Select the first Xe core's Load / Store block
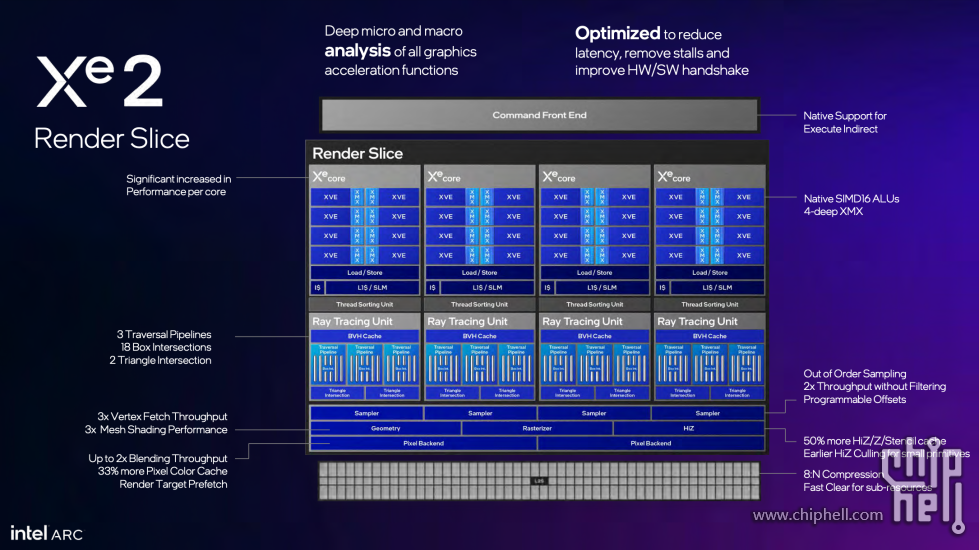Screen dimensions: 979x550 365,273
